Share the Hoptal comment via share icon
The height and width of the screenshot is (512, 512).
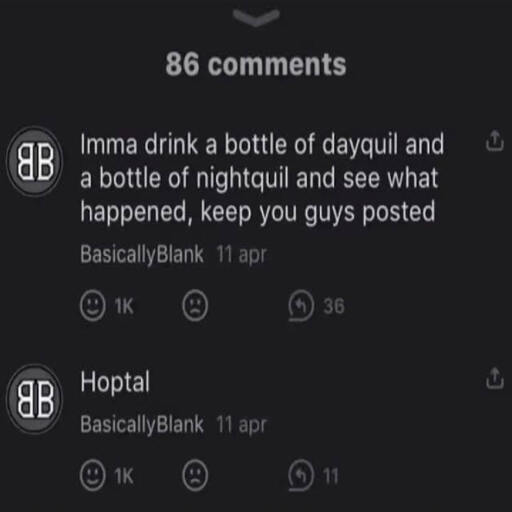[x=494, y=378]
